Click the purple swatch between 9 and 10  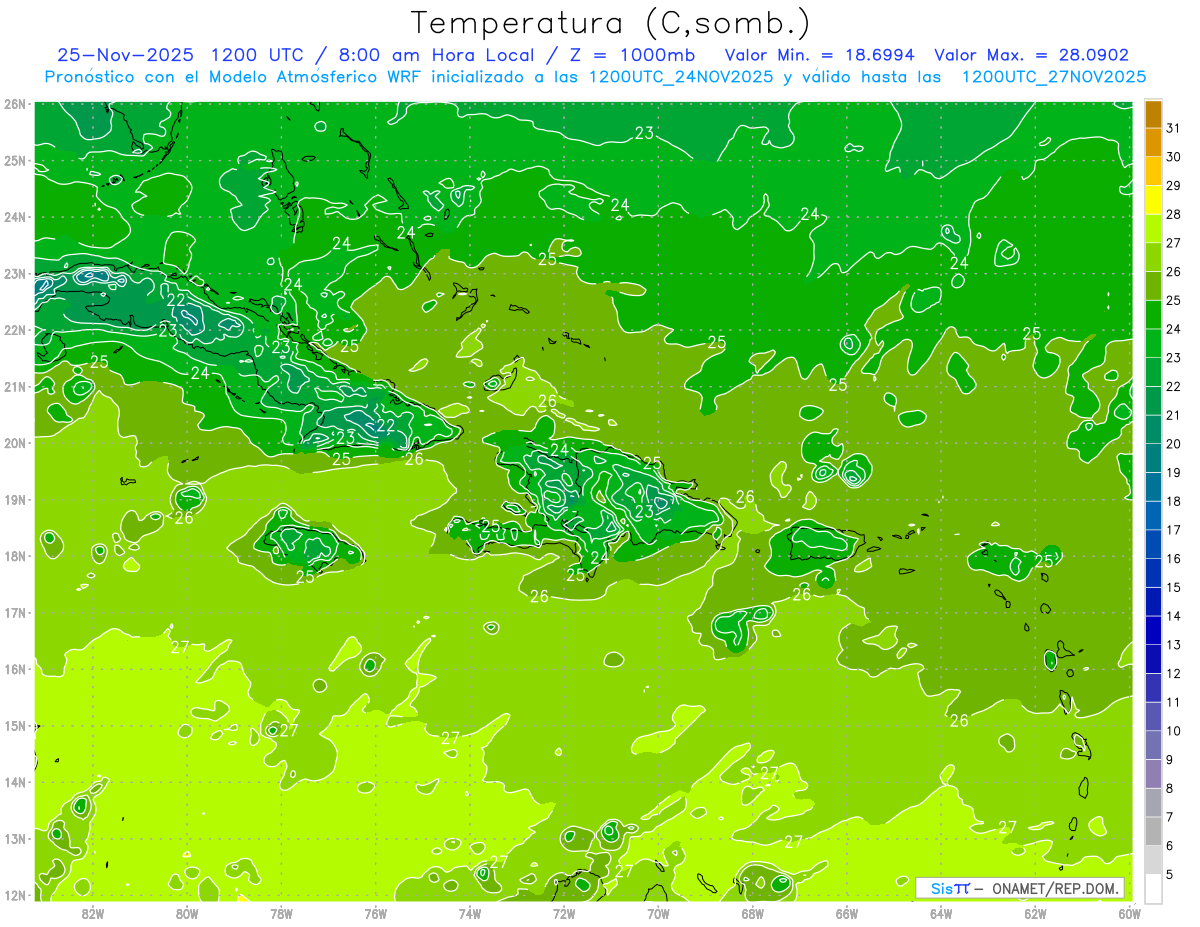(1153, 746)
